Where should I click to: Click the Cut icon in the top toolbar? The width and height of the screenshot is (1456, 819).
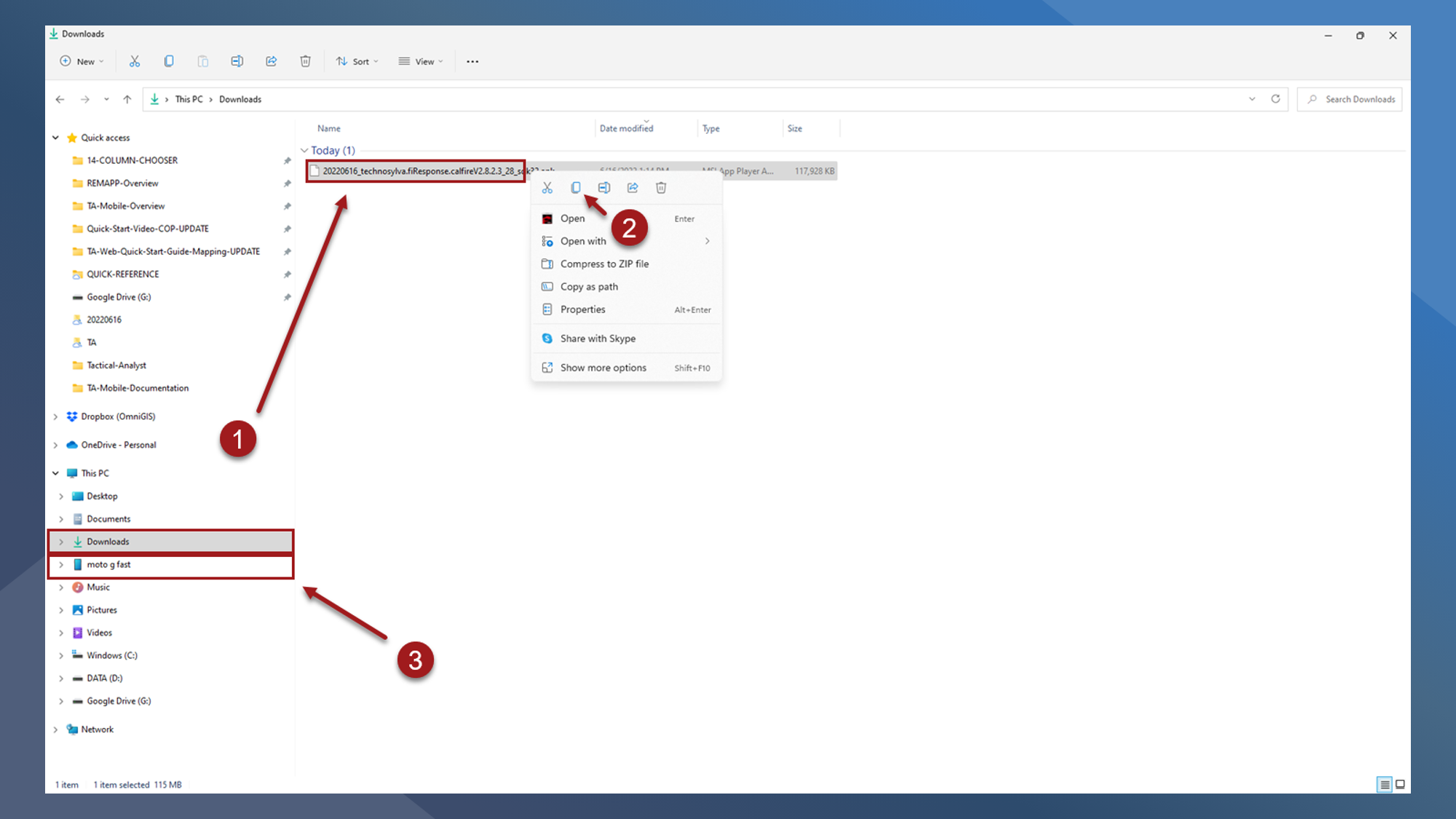135,61
